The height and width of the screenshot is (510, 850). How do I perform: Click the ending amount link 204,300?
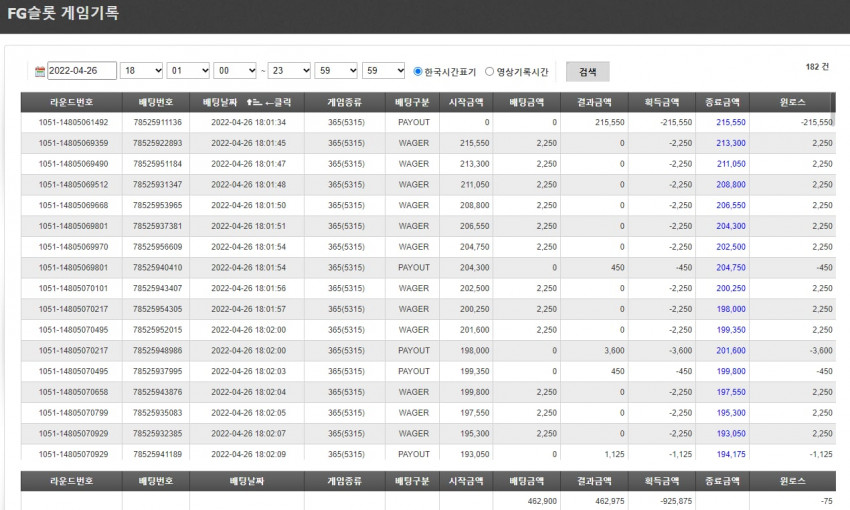(x=731, y=226)
